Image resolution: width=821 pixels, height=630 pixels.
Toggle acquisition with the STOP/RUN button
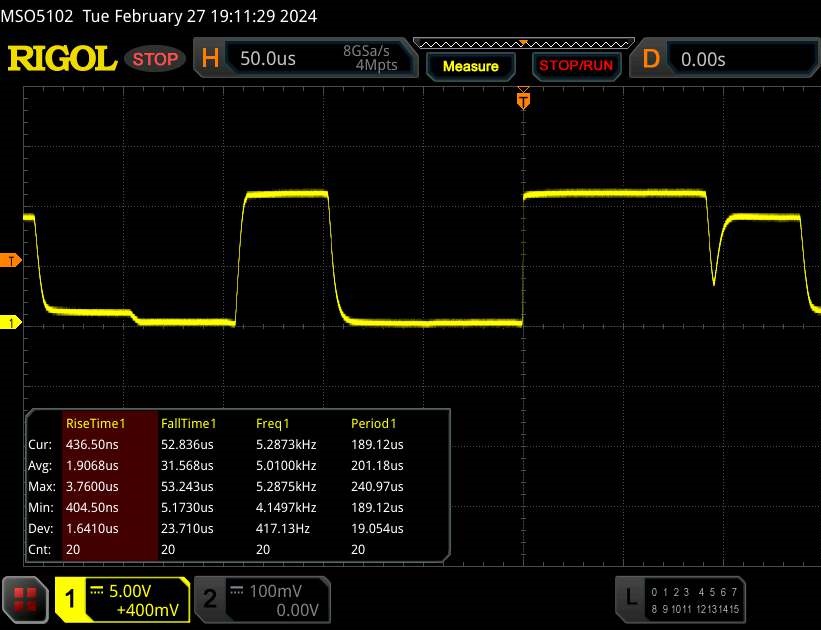point(574,66)
